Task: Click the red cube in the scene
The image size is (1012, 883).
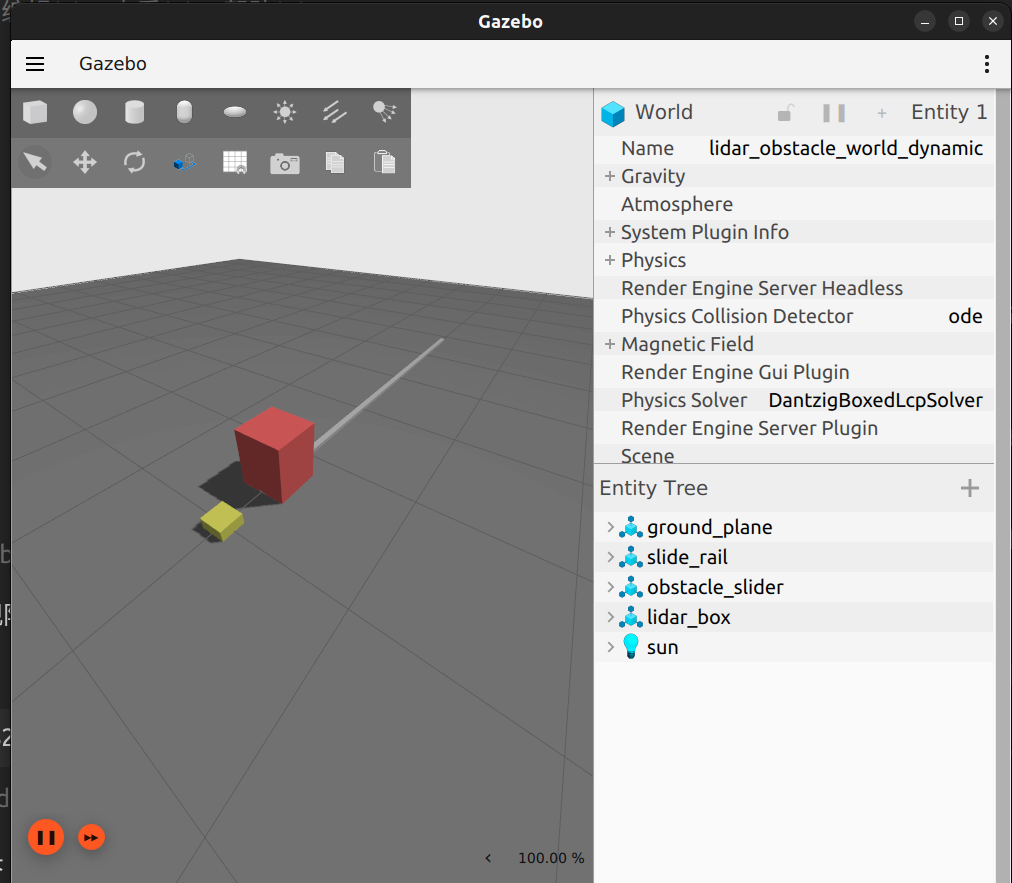Action: [x=276, y=454]
